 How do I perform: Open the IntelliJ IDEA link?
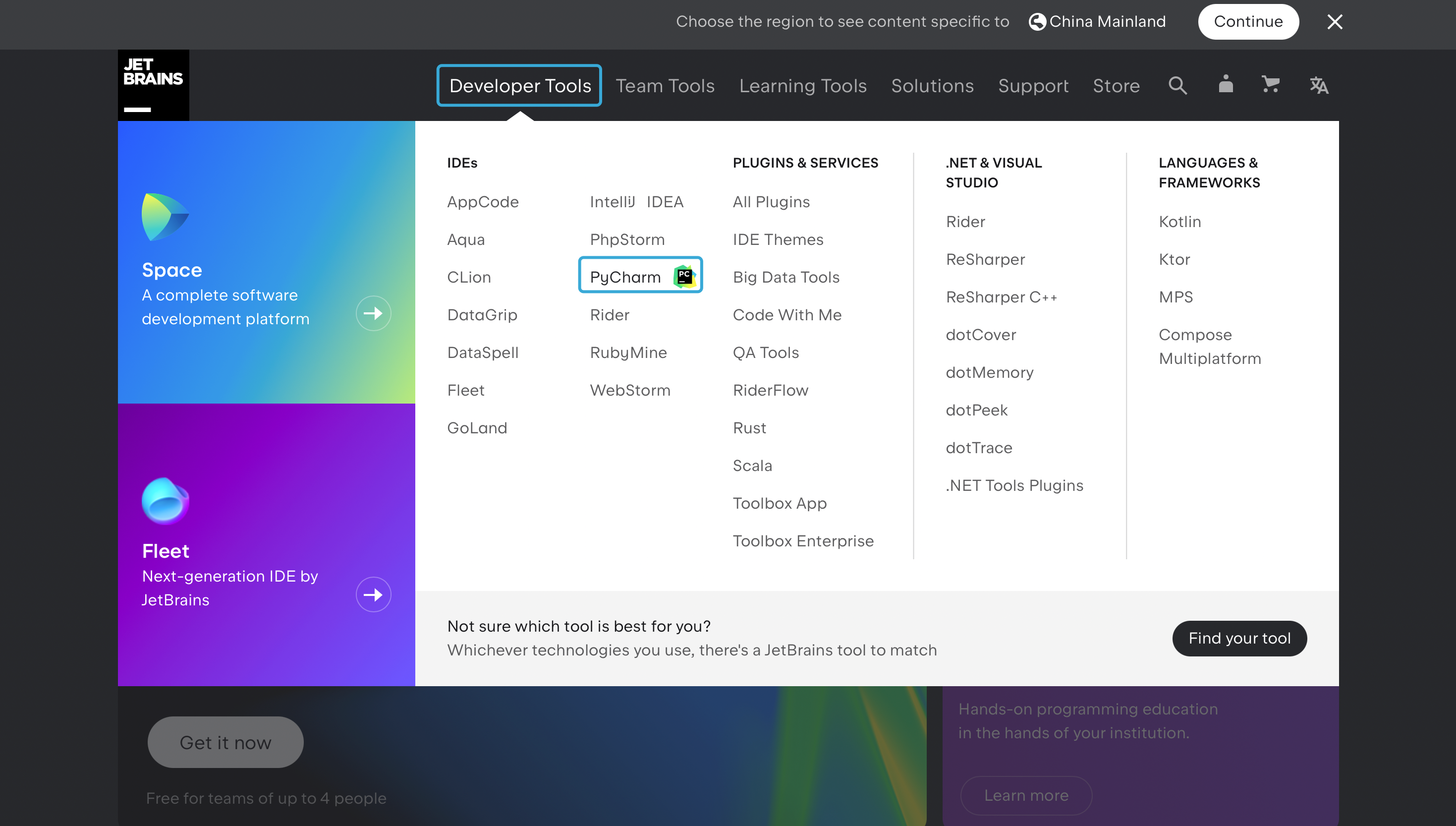click(636, 202)
